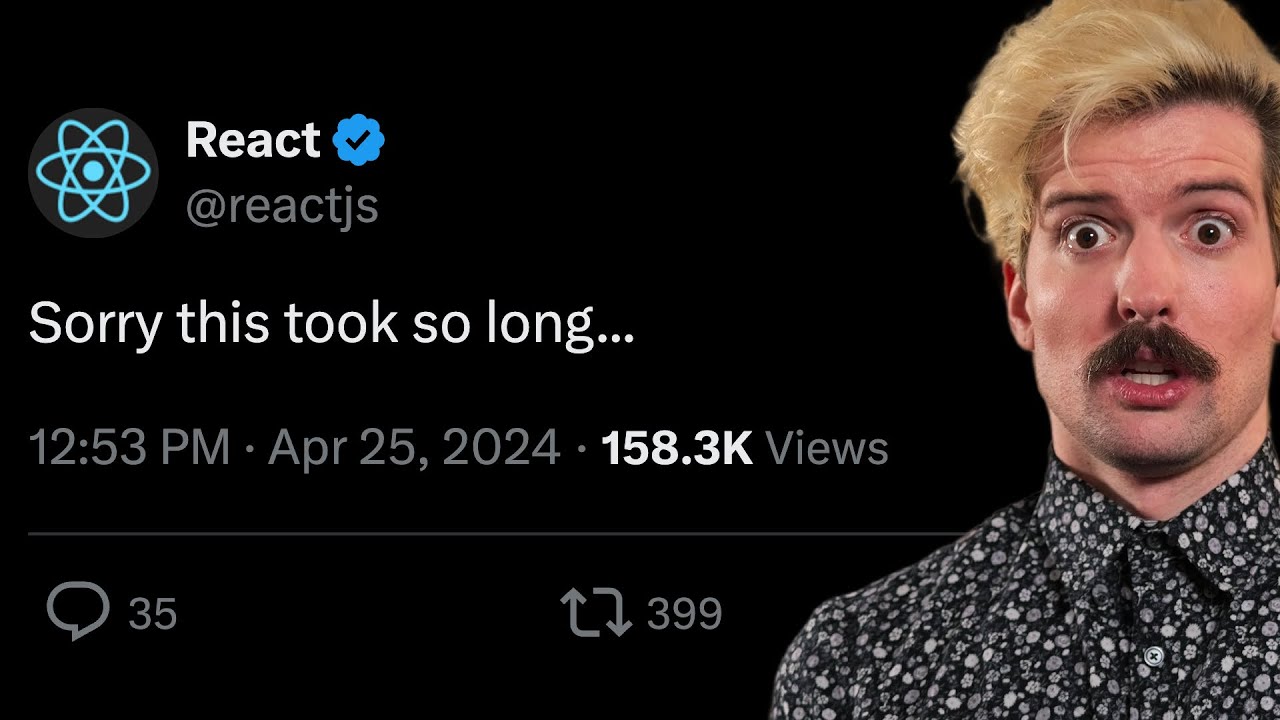Click the surprised man's face
The width and height of the screenshot is (1280, 720).
click(x=1140, y=290)
